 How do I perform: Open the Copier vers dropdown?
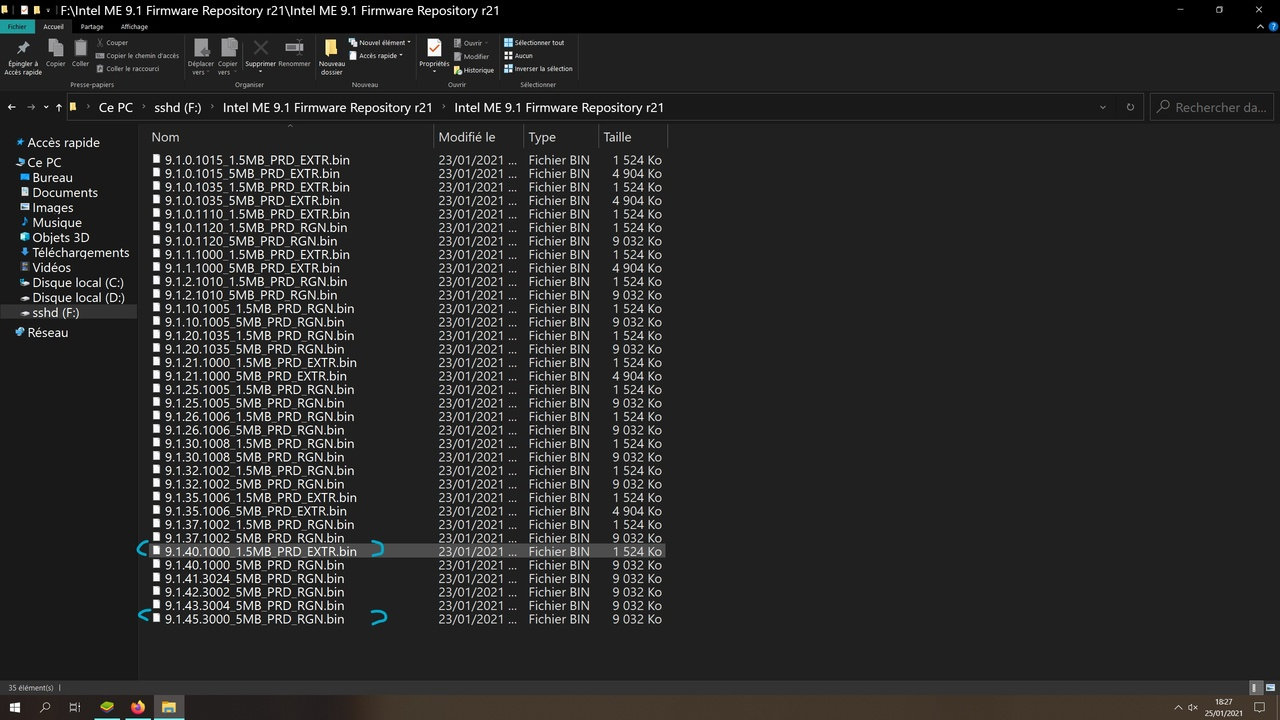click(x=228, y=58)
